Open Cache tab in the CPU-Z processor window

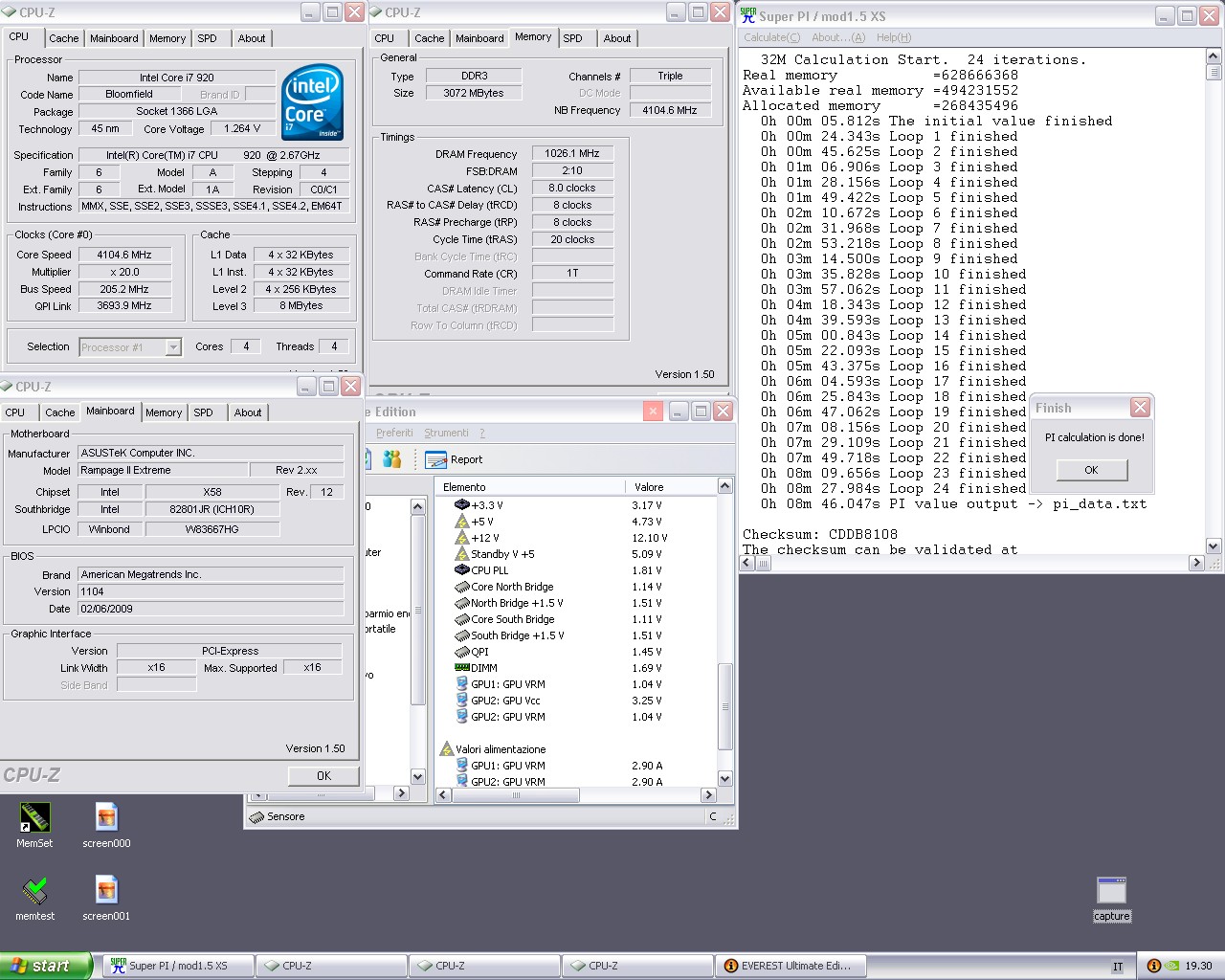[x=64, y=38]
